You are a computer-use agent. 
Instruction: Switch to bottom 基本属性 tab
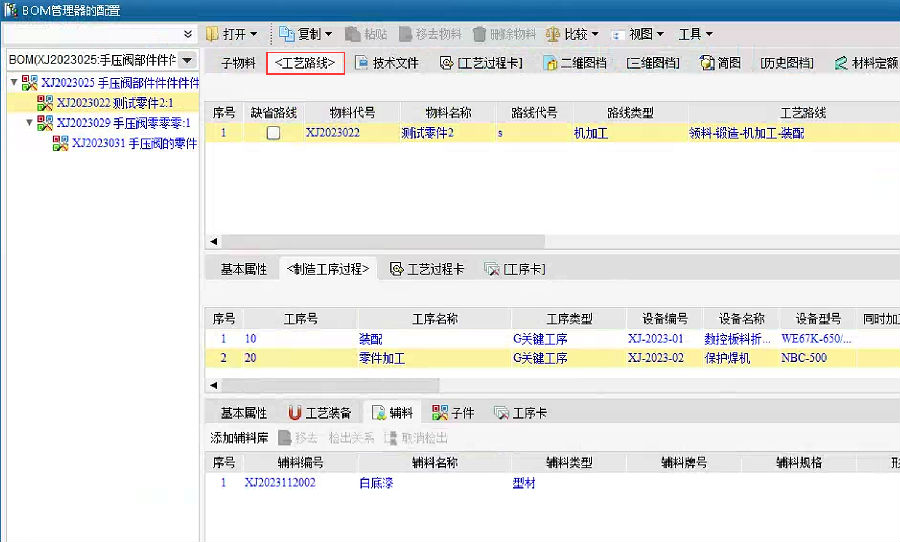point(244,413)
